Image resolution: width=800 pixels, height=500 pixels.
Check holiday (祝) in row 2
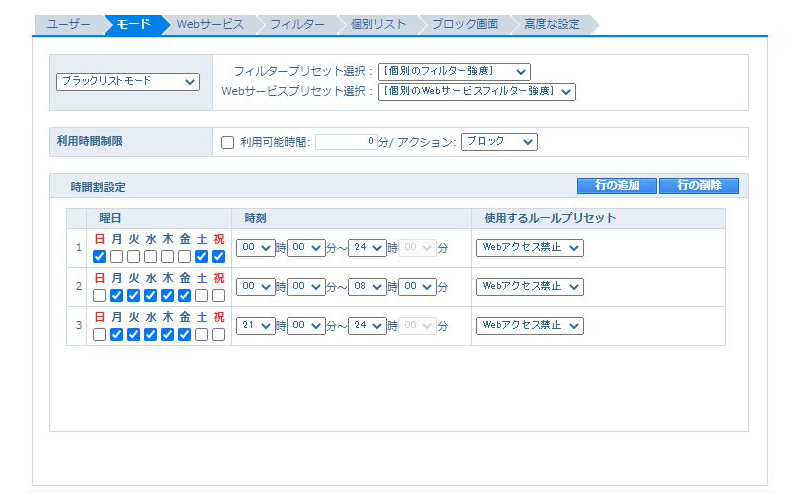point(218,295)
